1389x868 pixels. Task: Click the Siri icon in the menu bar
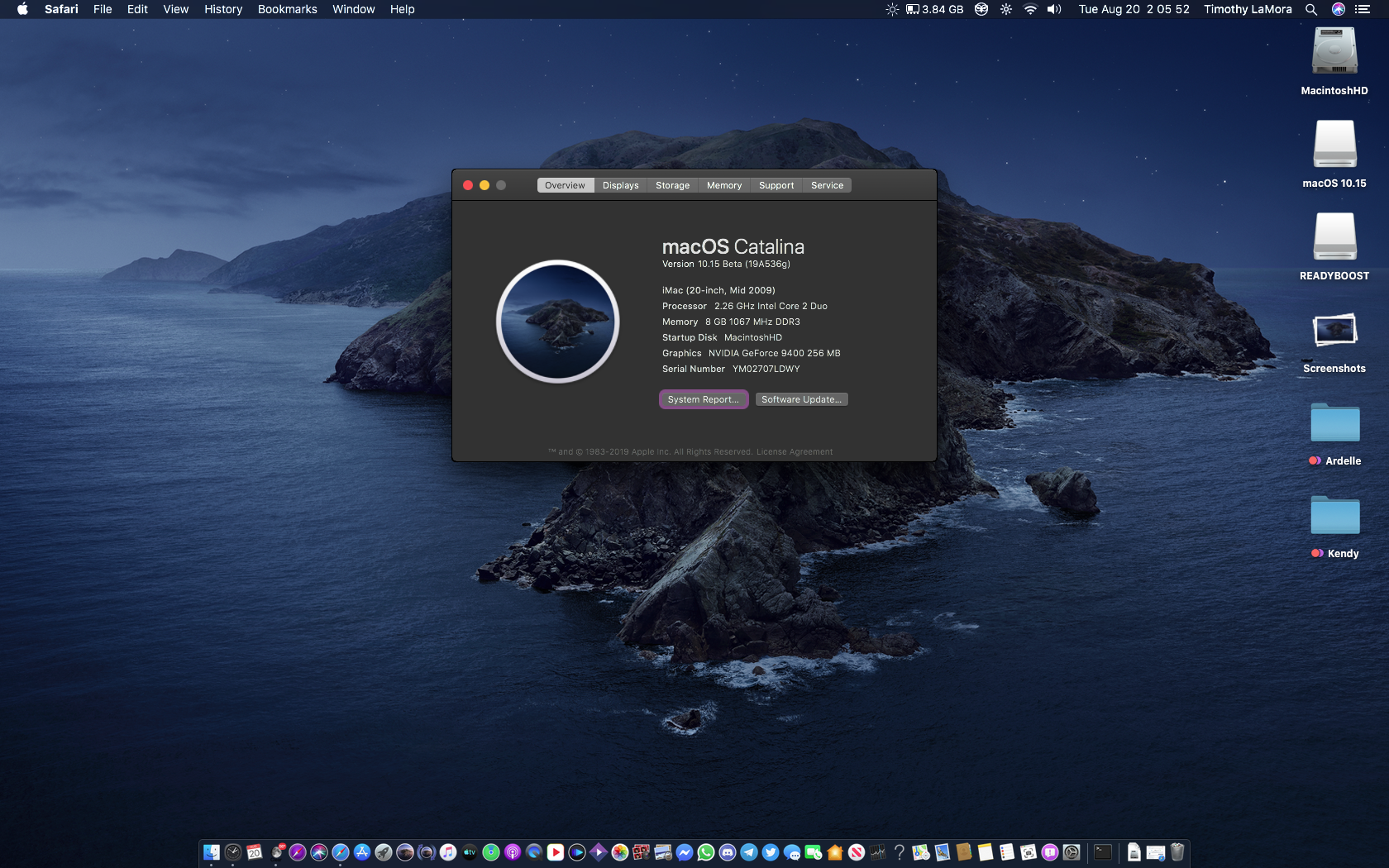(1339, 9)
